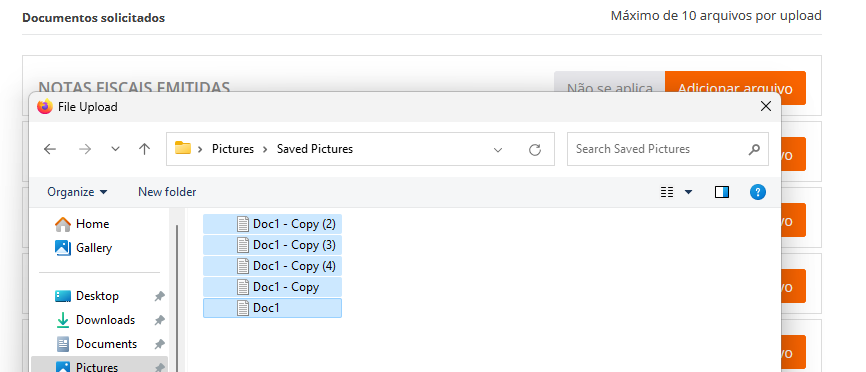Image resolution: width=866 pixels, height=372 pixels.
Task: Click the search magnifier icon
Action: 754,149
